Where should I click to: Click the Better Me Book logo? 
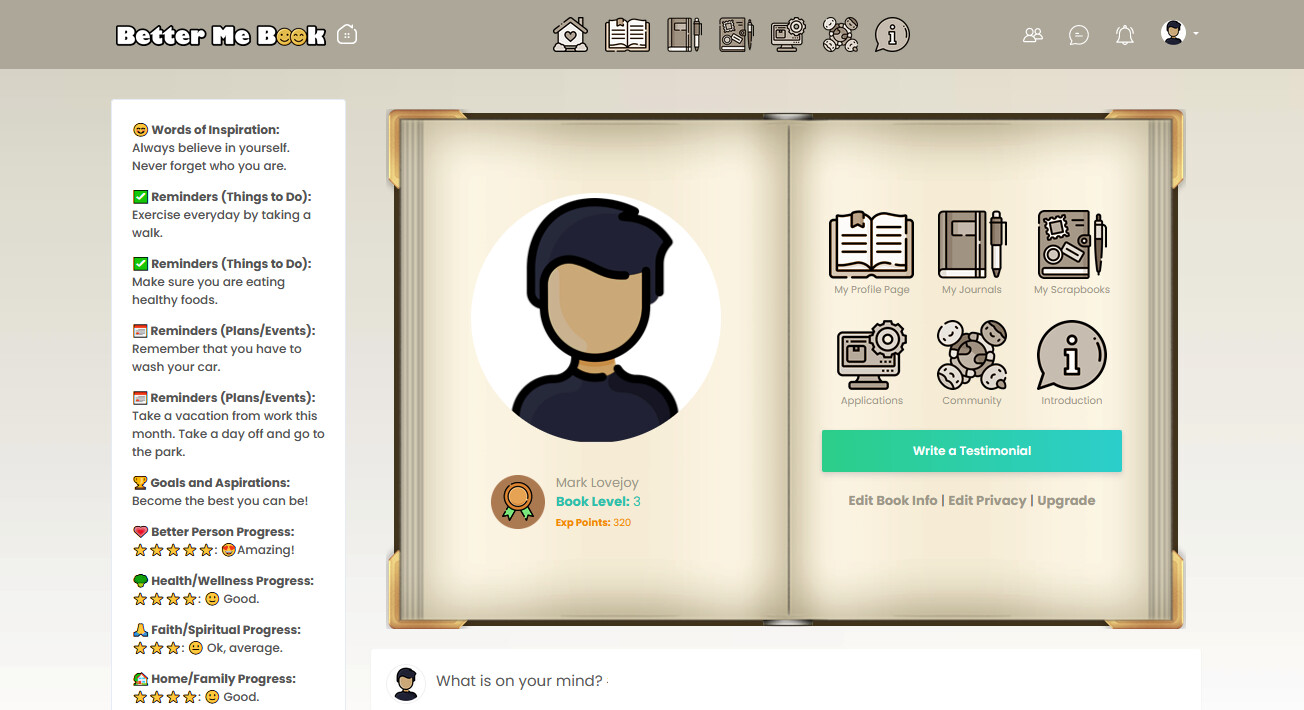221,35
